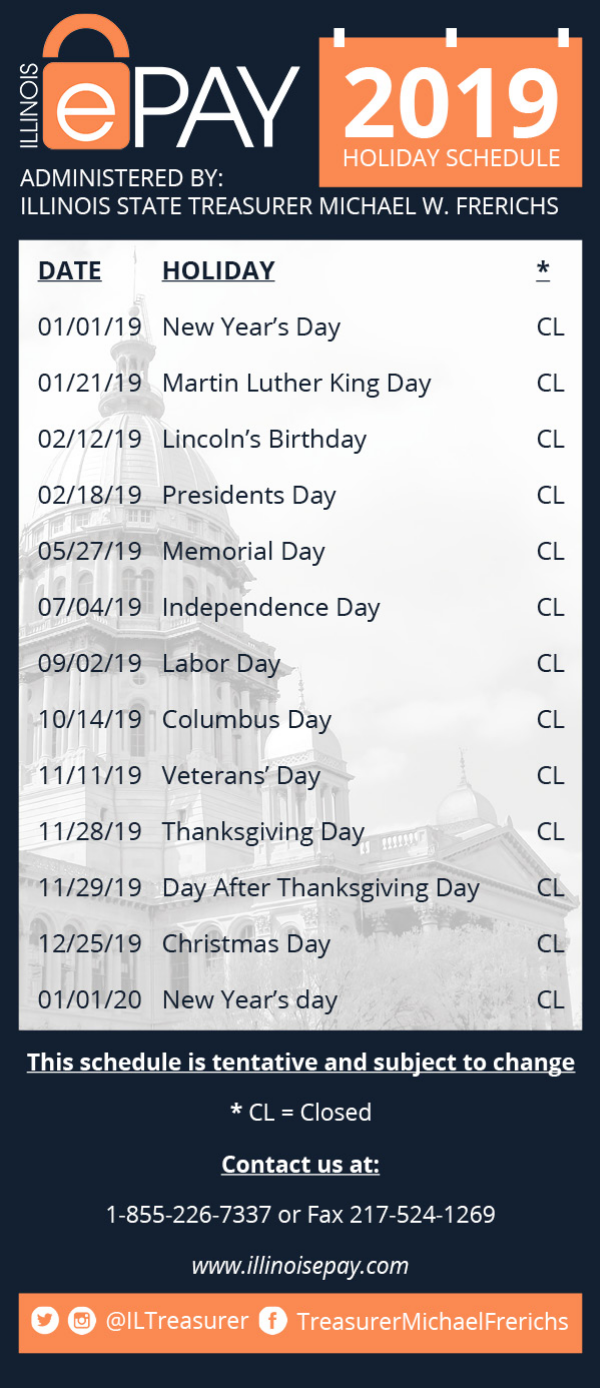This screenshot has width=600, height=1388.
Task: Click the 'Contact us at:' heading
Action: coord(300,1164)
